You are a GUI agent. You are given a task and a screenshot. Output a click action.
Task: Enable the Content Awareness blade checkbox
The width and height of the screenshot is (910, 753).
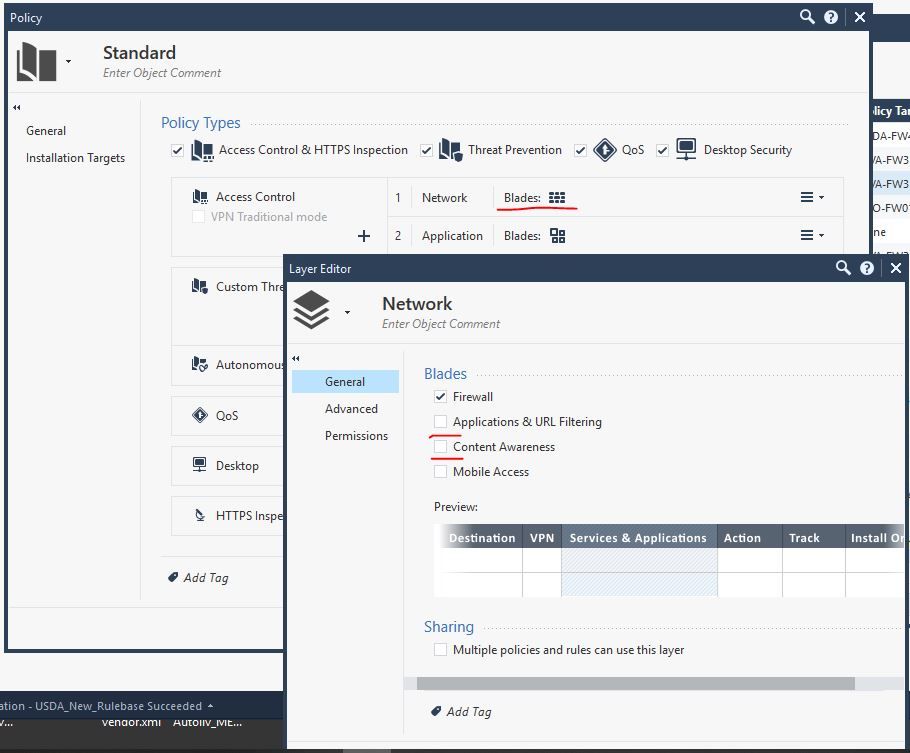(x=441, y=447)
